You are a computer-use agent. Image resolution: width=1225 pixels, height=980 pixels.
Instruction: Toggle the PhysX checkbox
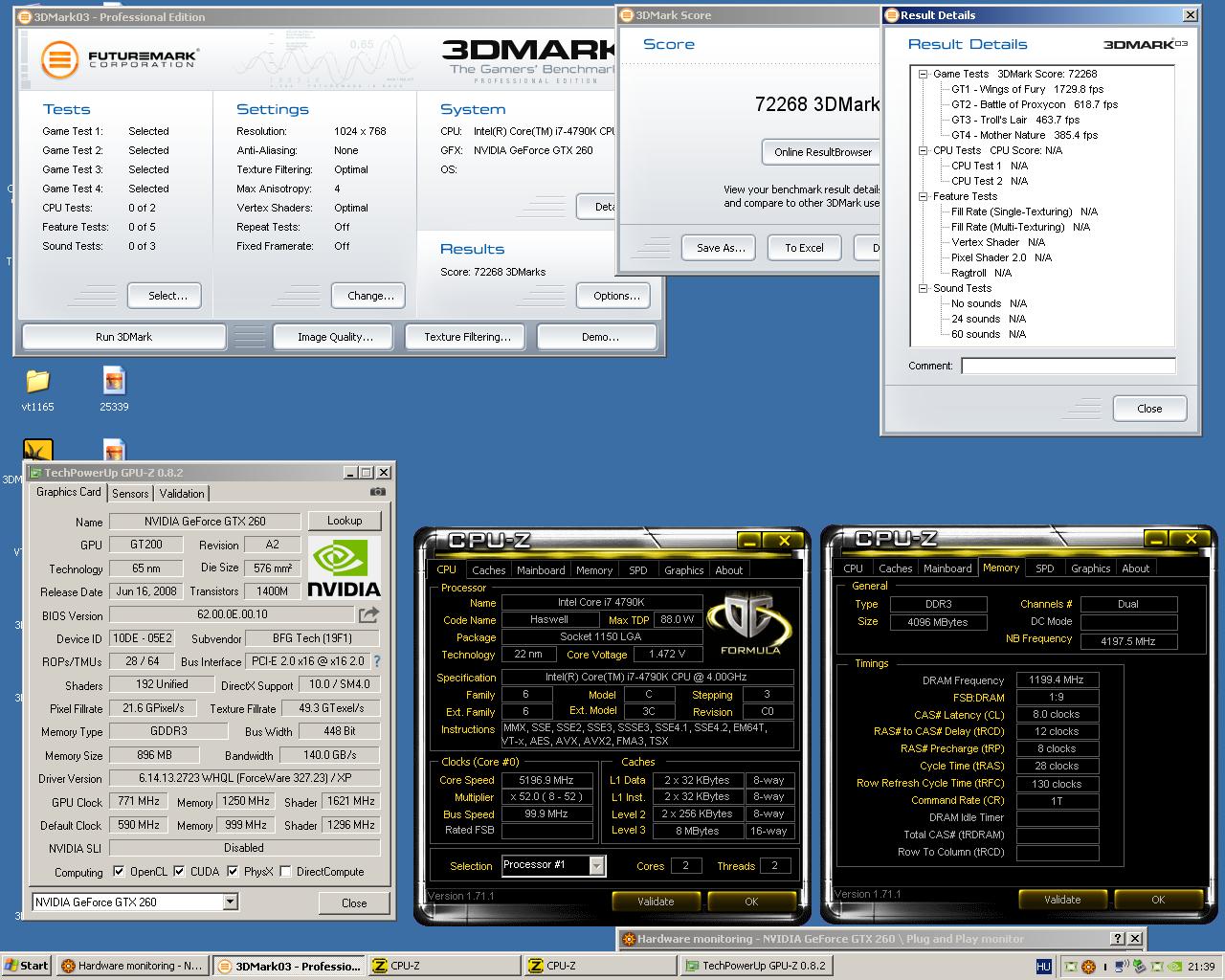click(x=233, y=871)
